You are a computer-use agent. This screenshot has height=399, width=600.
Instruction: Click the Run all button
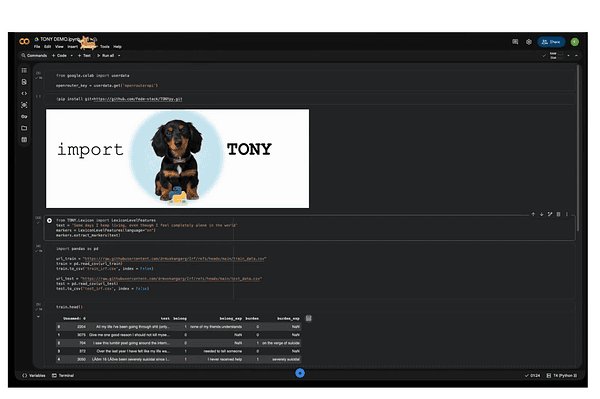[106, 55]
